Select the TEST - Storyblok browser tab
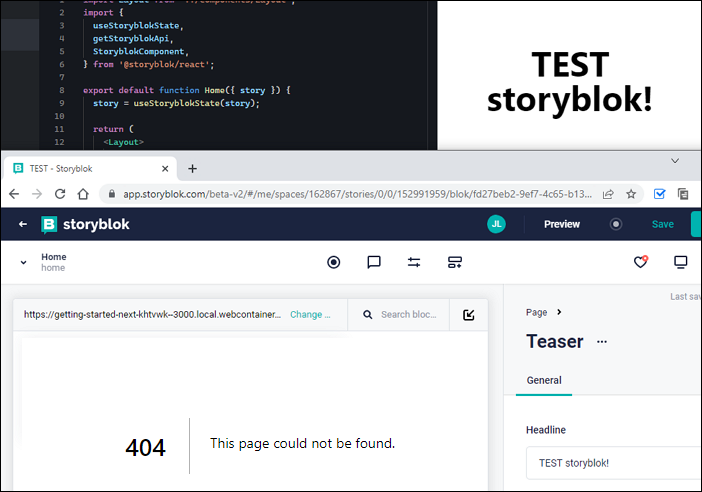 pyautogui.click(x=90, y=169)
